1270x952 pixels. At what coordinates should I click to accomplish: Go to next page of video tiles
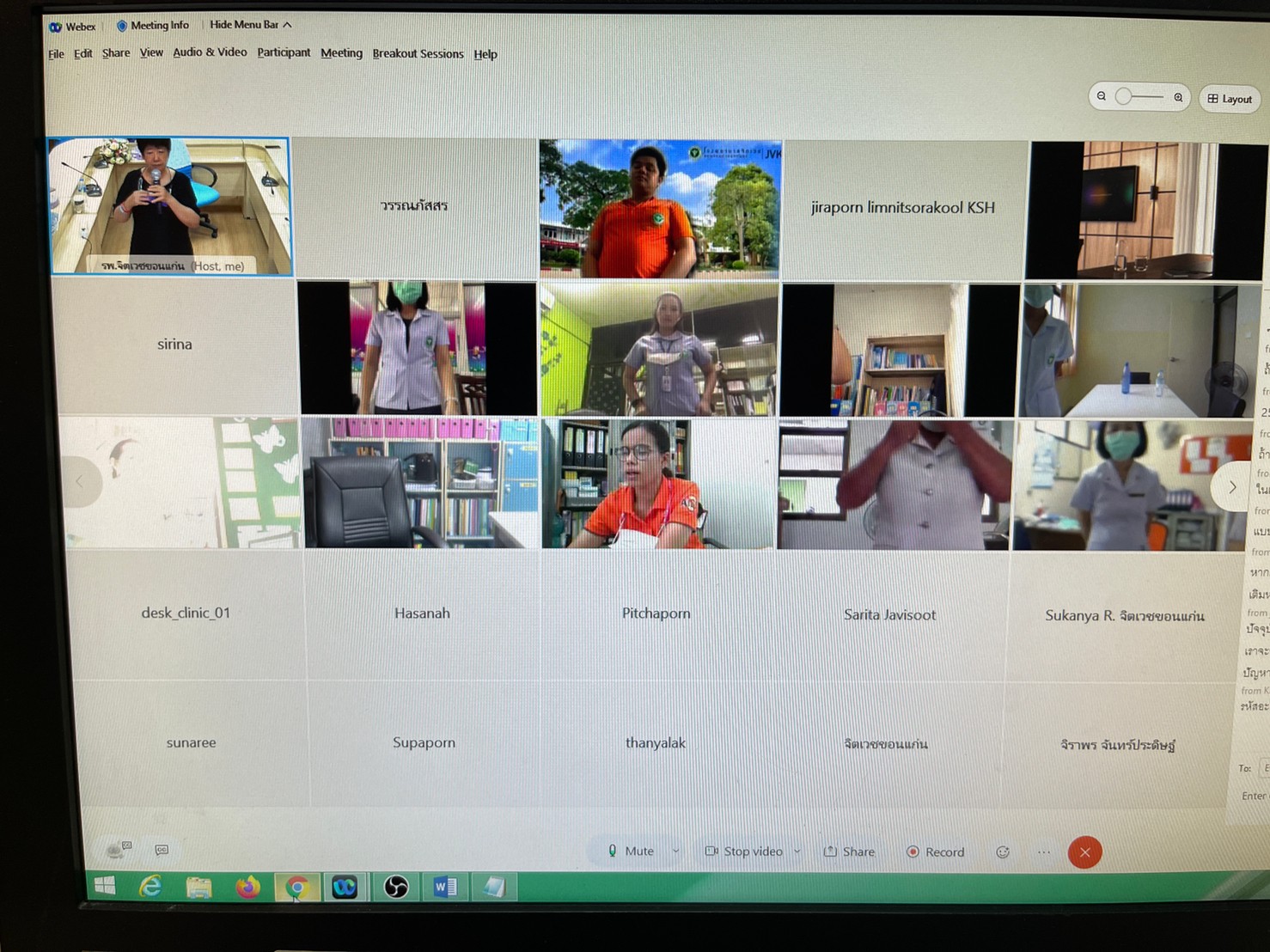(1232, 487)
